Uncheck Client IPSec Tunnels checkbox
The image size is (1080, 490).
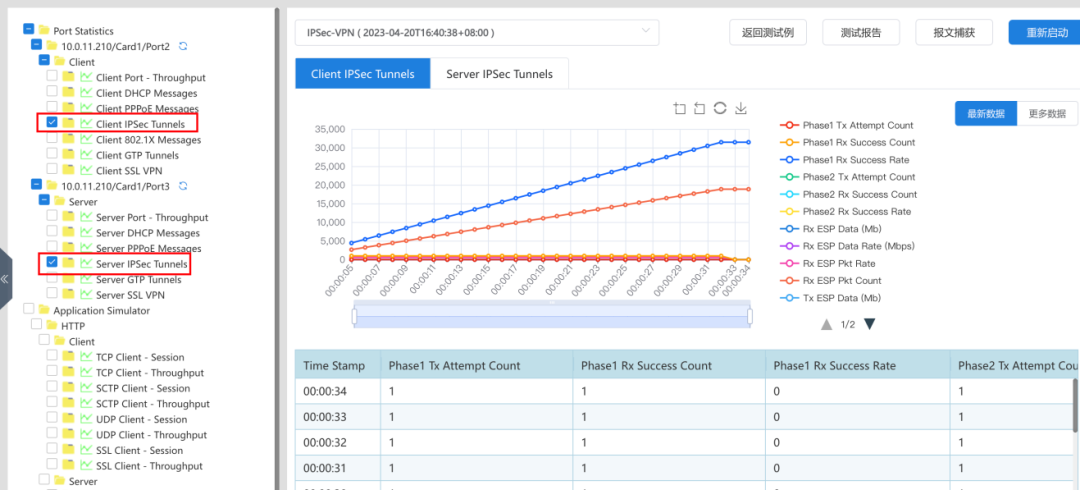tap(52, 123)
